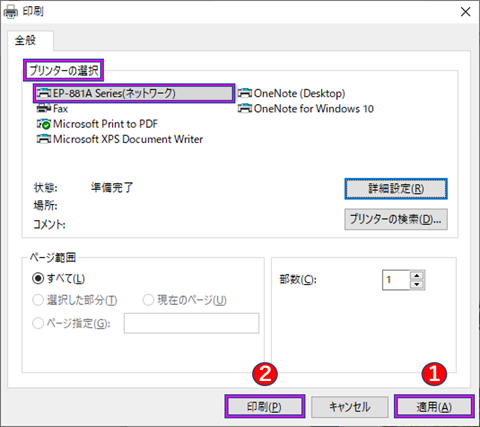480x427 pixels.
Task: Select the OneNote (Desktop) printer icon
Action: (x=245, y=93)
